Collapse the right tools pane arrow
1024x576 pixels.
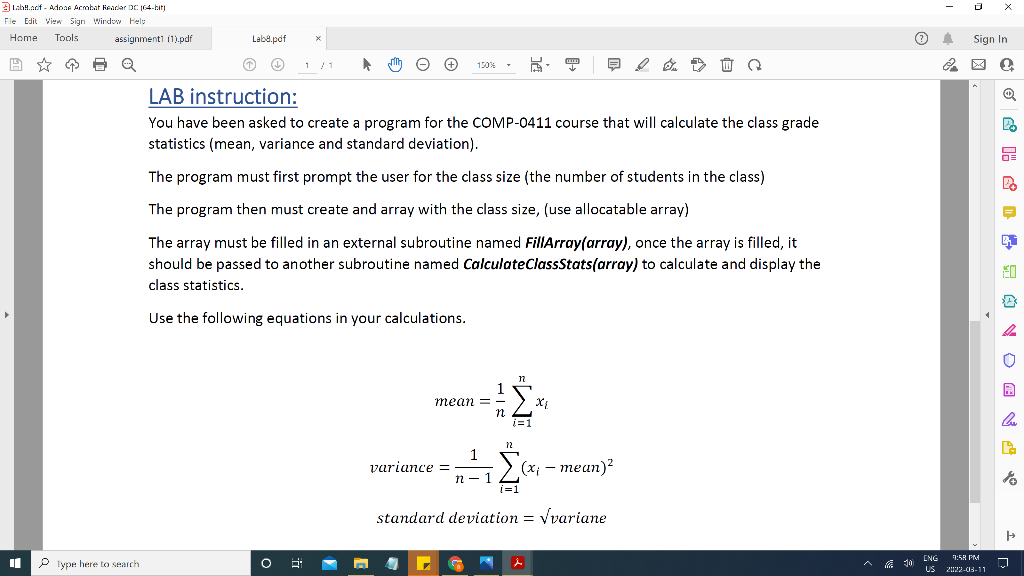coord(987,315)
